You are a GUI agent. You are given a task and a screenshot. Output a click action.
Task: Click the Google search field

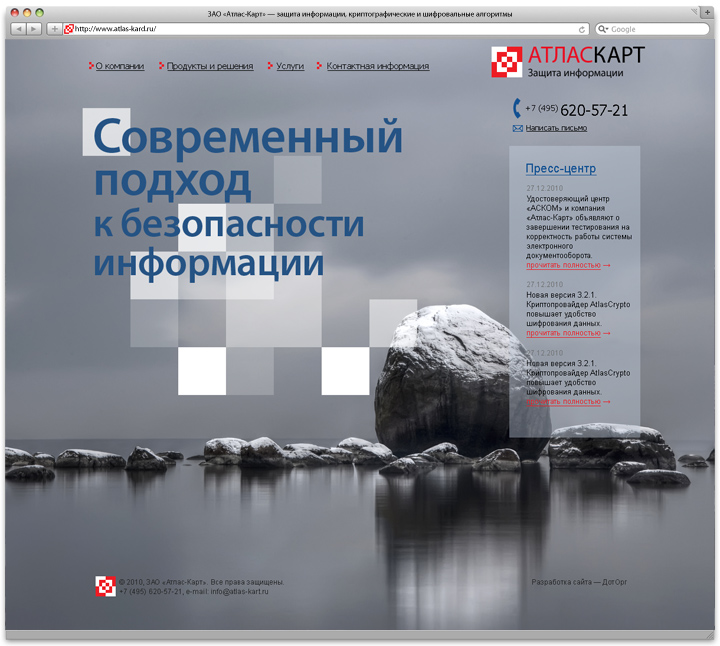(655, 29)
